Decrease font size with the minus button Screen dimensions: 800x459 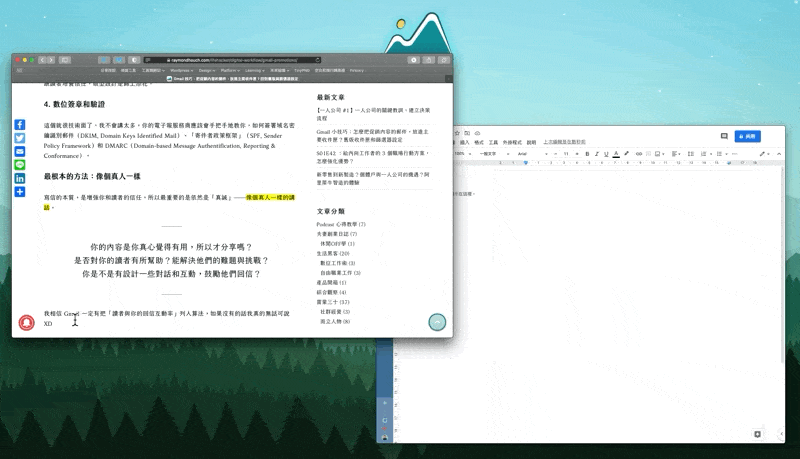[556, 154]
